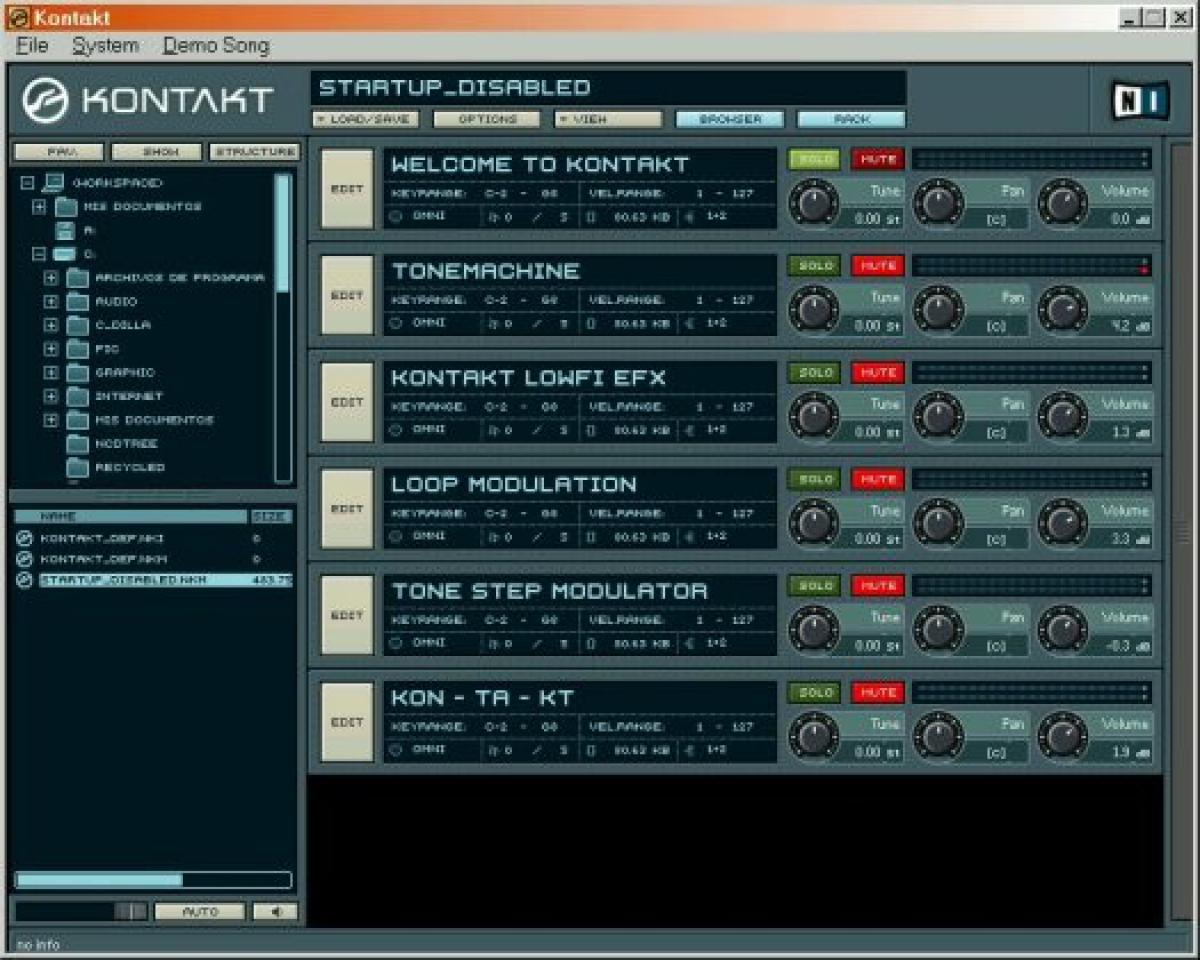Select the Structure browser tab
The height and width of the screenshot is (960, 1200).
[254, 152]
